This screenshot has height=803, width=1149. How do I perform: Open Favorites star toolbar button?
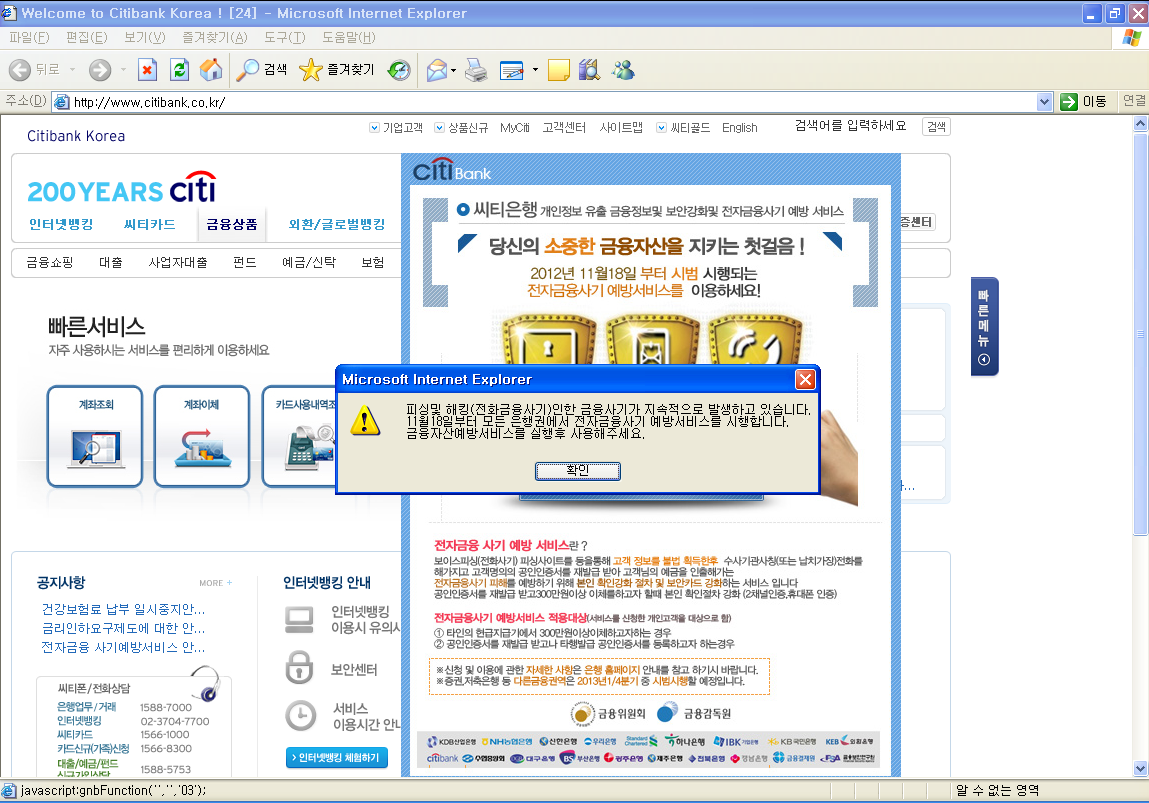coord(337,70)
